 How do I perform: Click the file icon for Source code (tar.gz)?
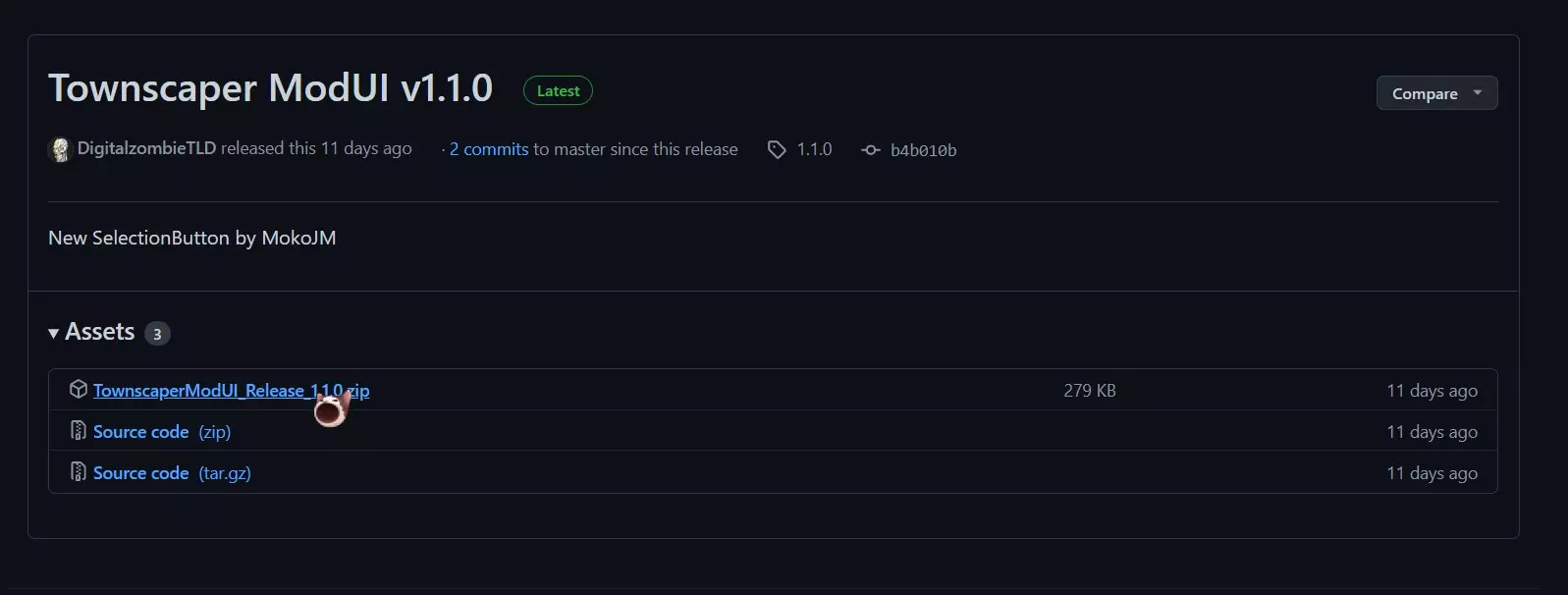pyautogui.click(x=79, y=472)
